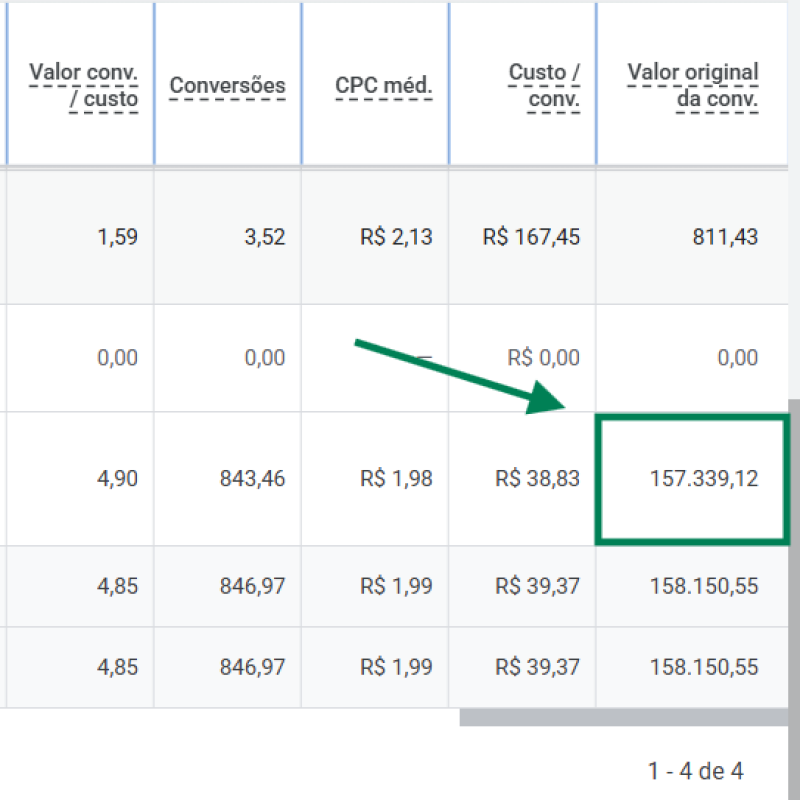Image resolution: width=800 pixels, height=800 pixels.
Task: Click the Custo / conv. column header
Action: 544,85
